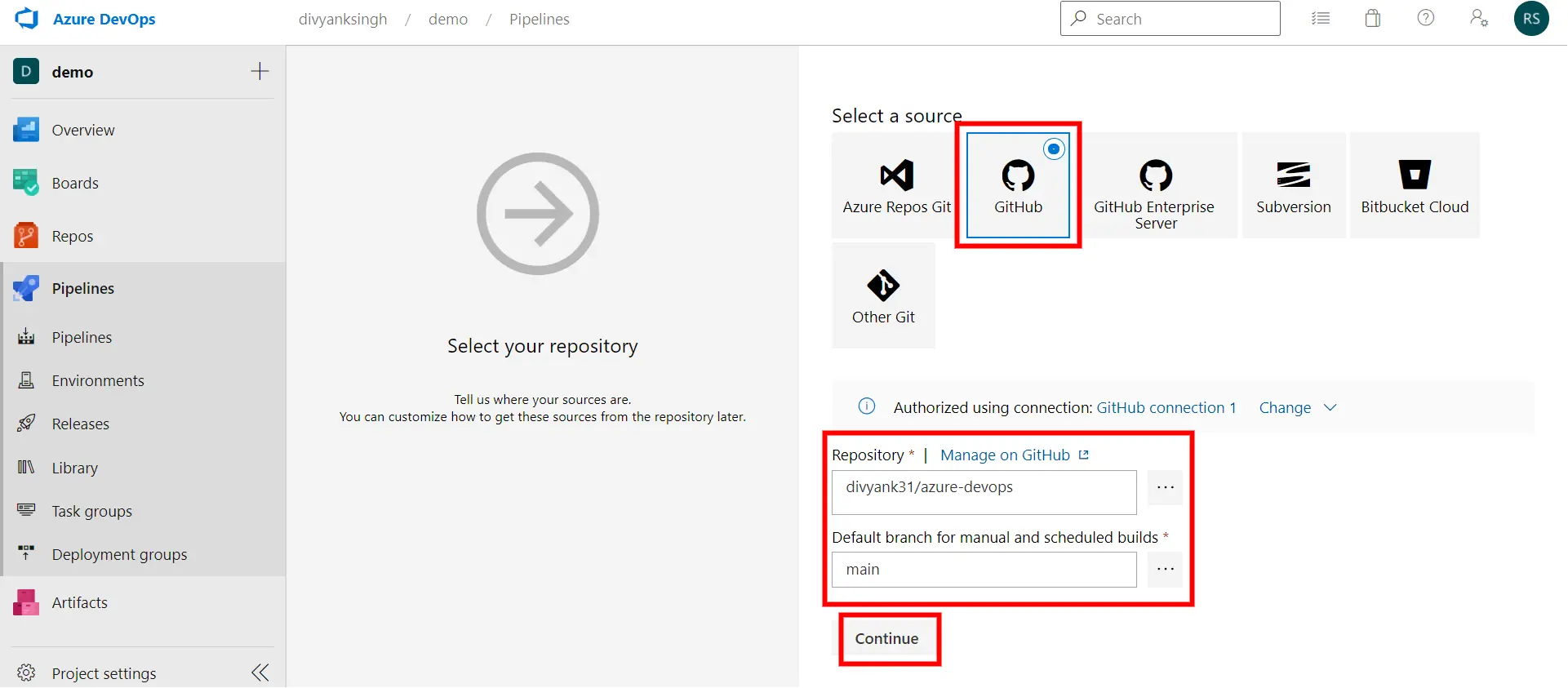This screenshot has height=688, width=1568.
Task: Click the Azure DevOps logo icon
Action: [x=27, y=19]
